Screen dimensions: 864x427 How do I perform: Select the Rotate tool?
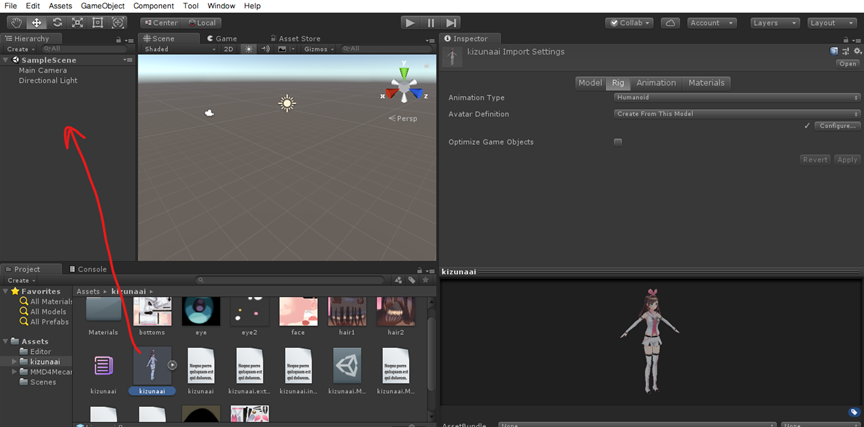tap(57, 22)
